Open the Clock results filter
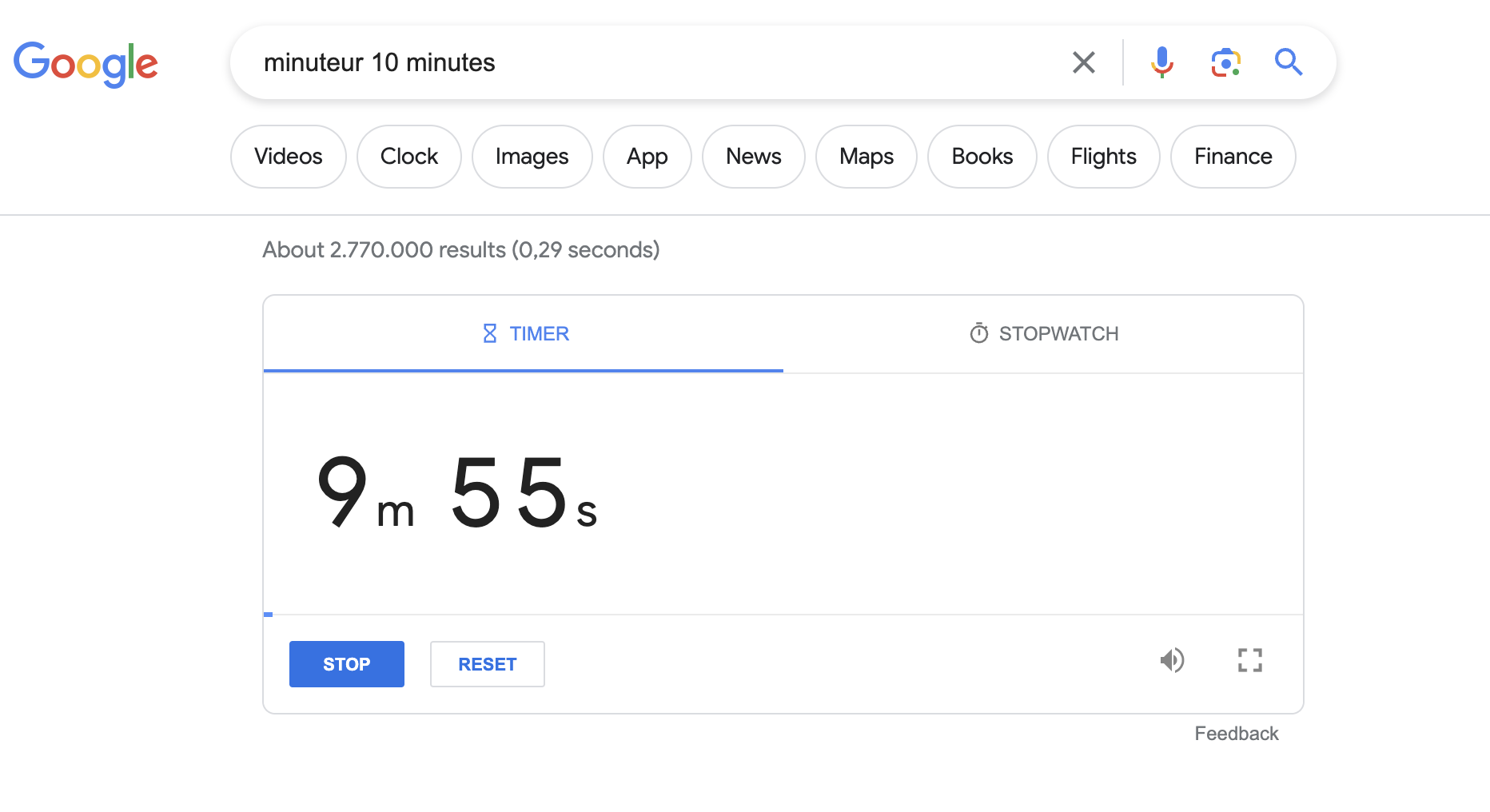The image size is (1490, 812). pyautogui.click(x=408, y=157)
